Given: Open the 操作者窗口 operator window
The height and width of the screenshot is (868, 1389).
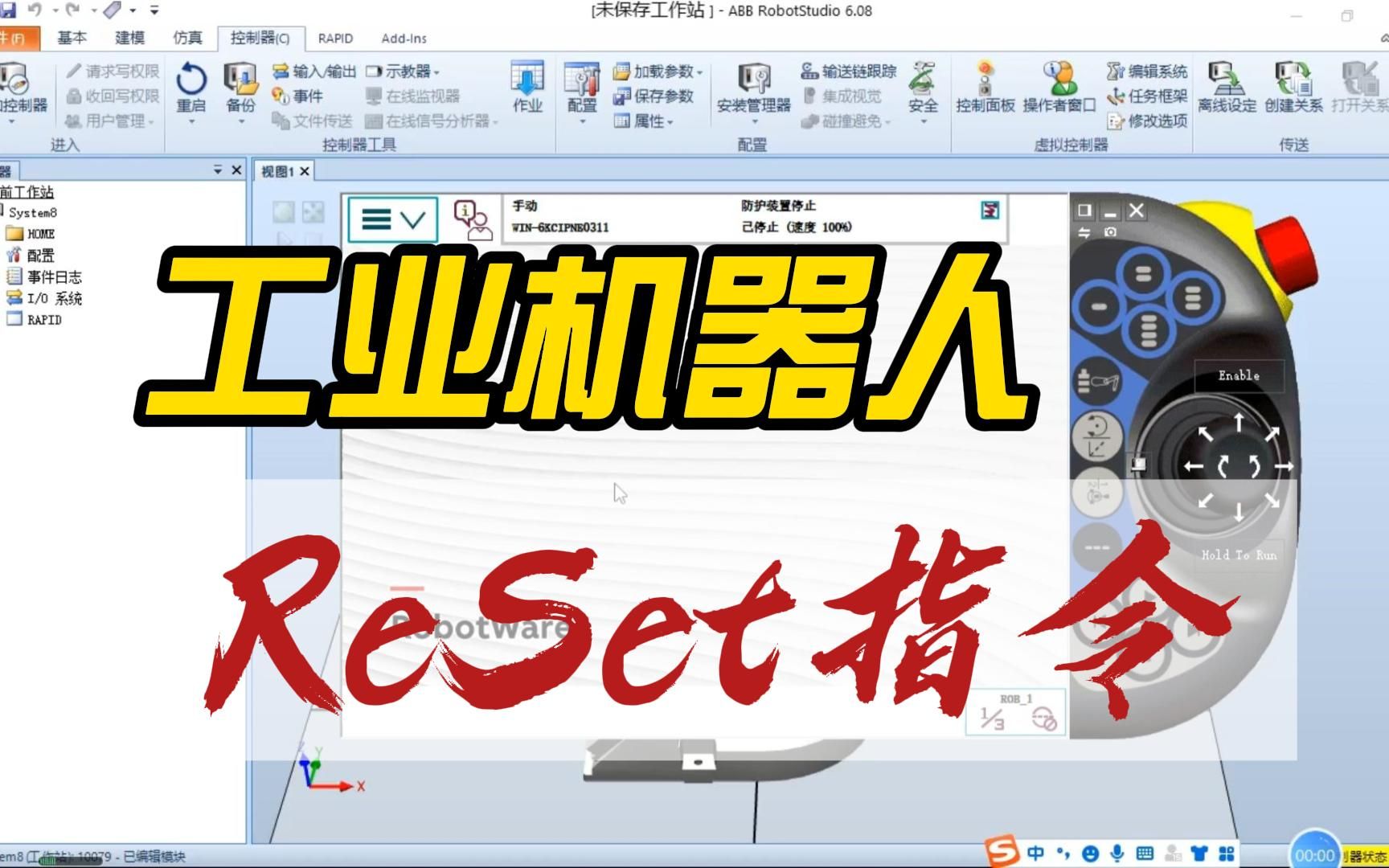Looking at the screenshot, I should tap(1059, 86).
